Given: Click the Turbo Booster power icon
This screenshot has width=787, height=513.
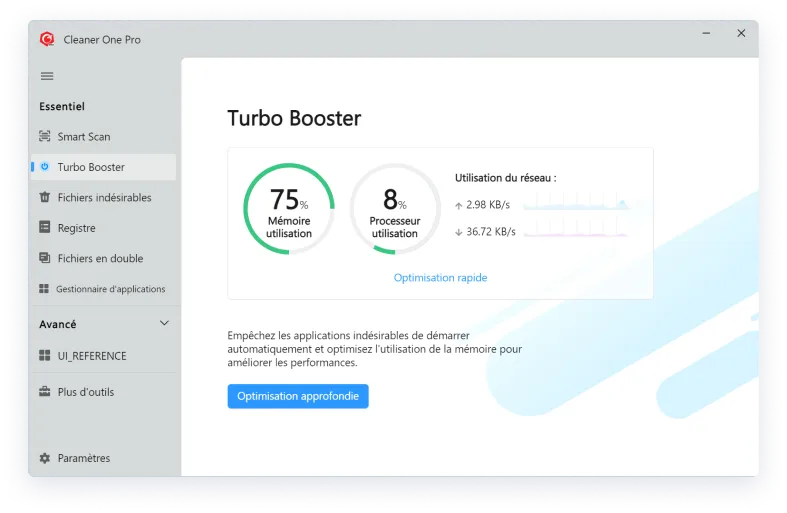Looking at the screenshot, I should pos(44,167).
